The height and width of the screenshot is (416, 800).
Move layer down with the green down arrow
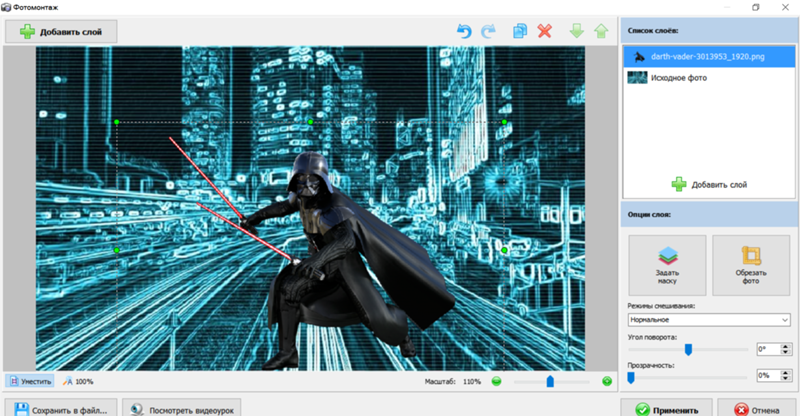[577, 31]
